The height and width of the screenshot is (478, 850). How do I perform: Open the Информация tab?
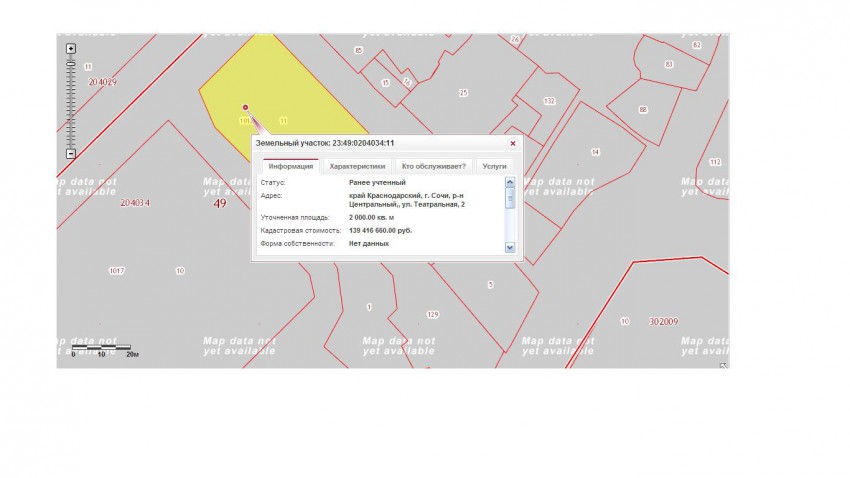[290, 166]
